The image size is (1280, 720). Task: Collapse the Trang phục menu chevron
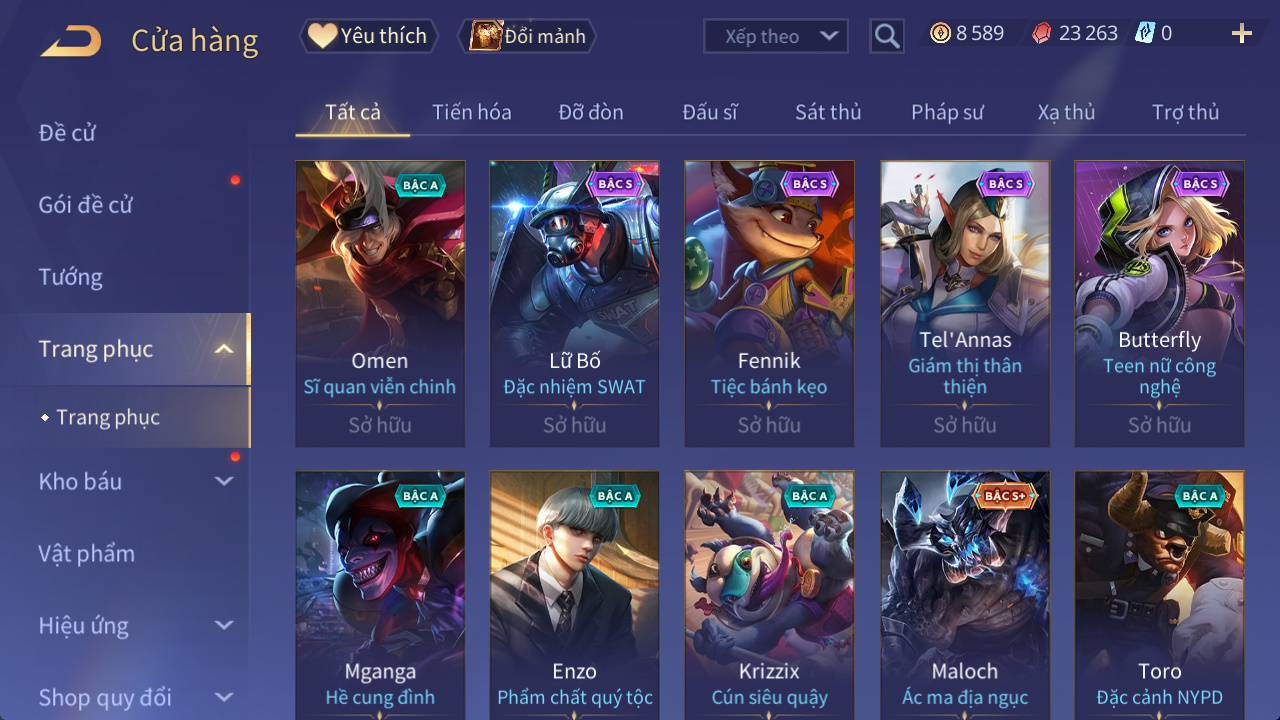[x=224, y=349]
